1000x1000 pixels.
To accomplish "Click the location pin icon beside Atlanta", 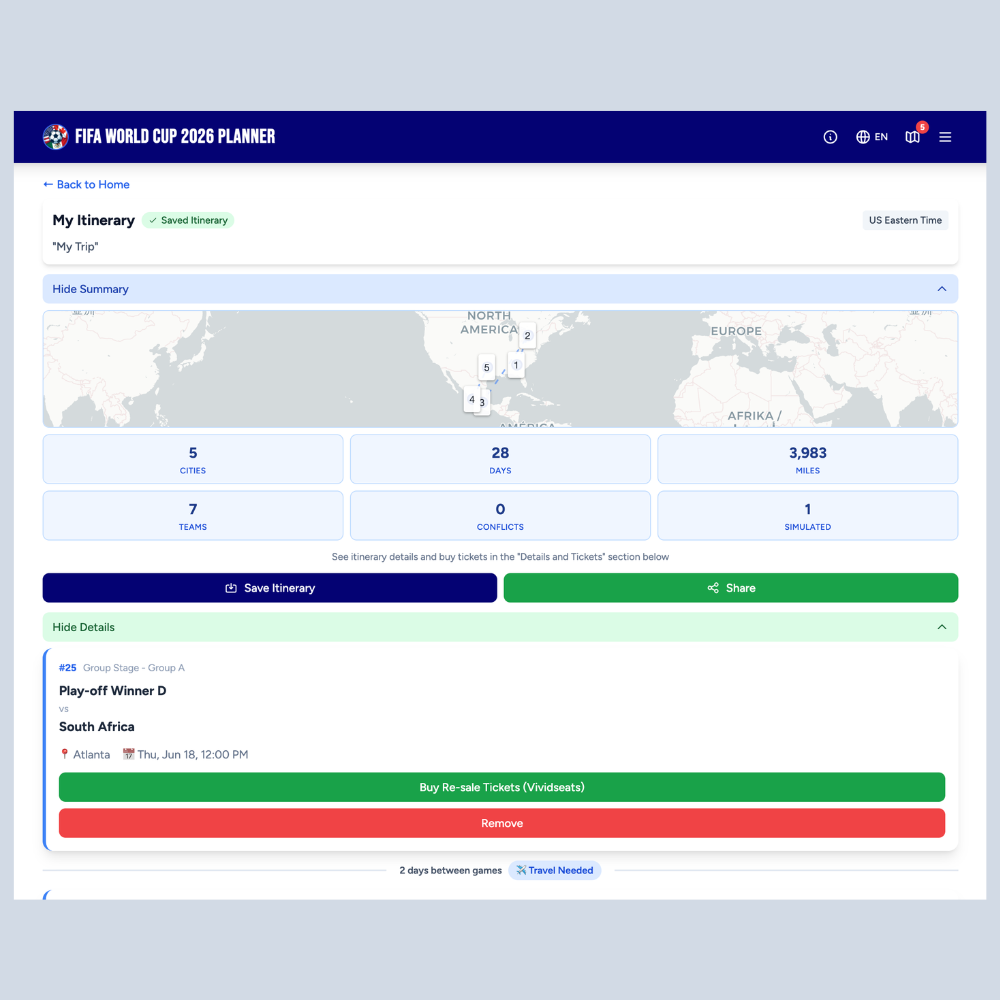I will point(63,754).
